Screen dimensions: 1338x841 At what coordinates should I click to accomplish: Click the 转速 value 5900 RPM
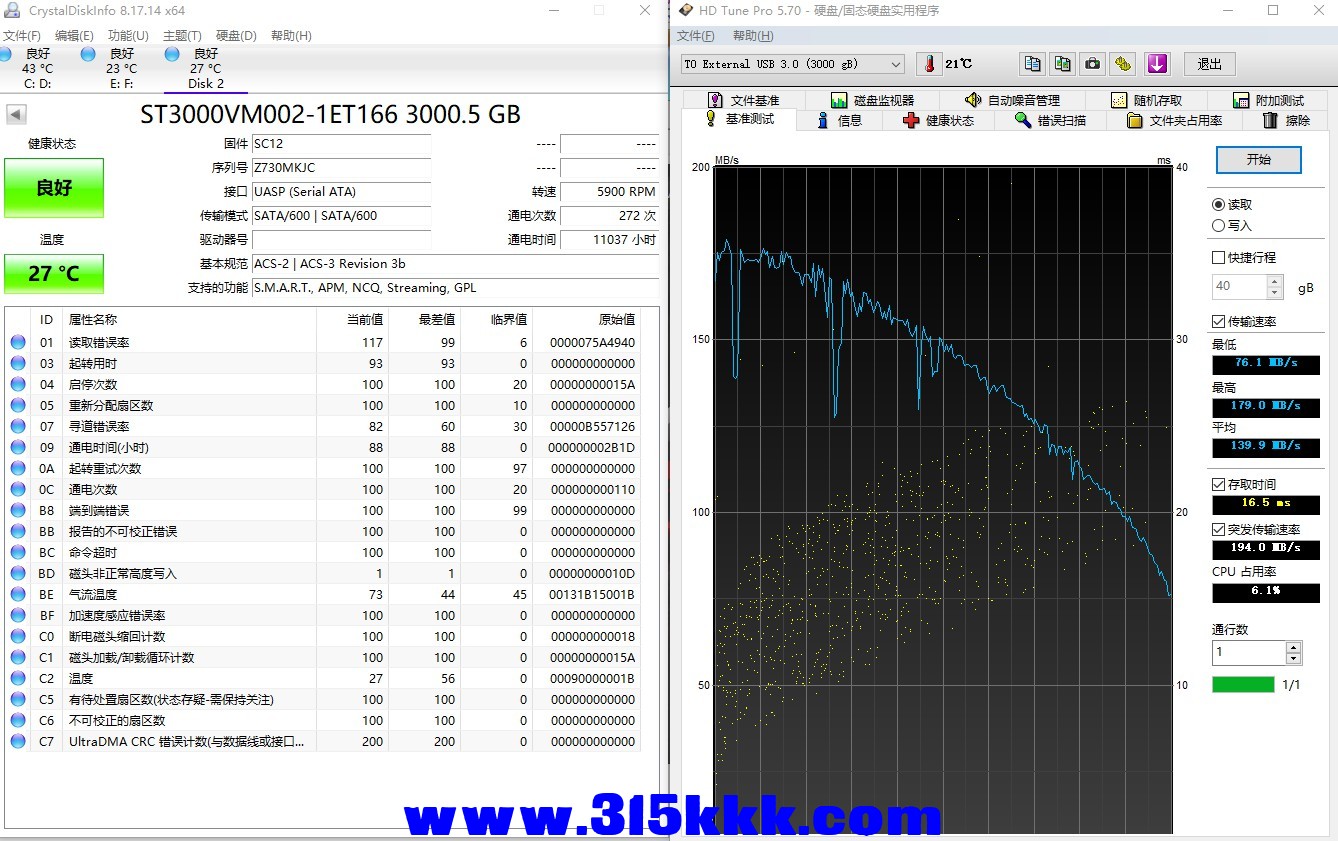coord(609,192)
